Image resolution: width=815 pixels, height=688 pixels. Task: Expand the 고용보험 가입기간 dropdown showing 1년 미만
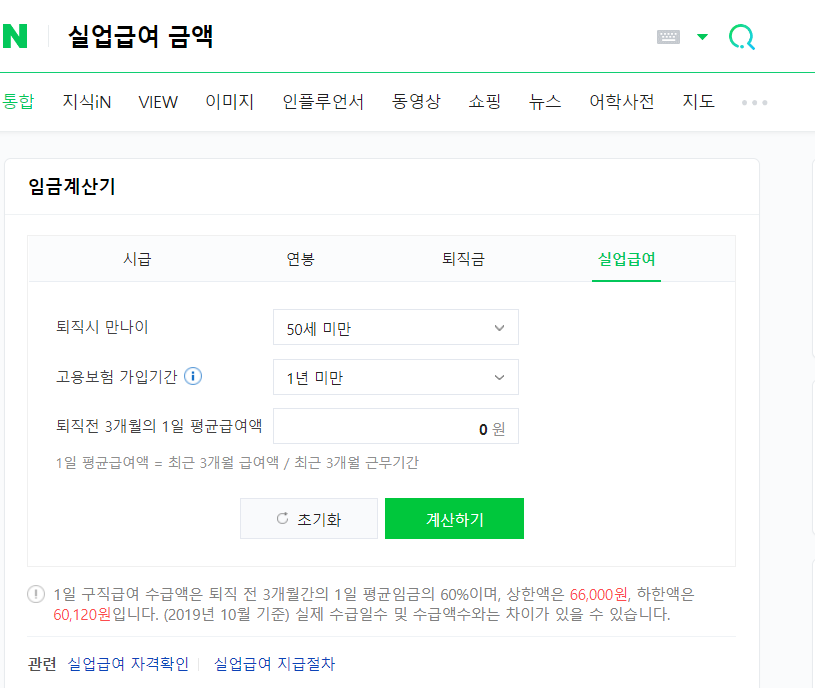395,377
